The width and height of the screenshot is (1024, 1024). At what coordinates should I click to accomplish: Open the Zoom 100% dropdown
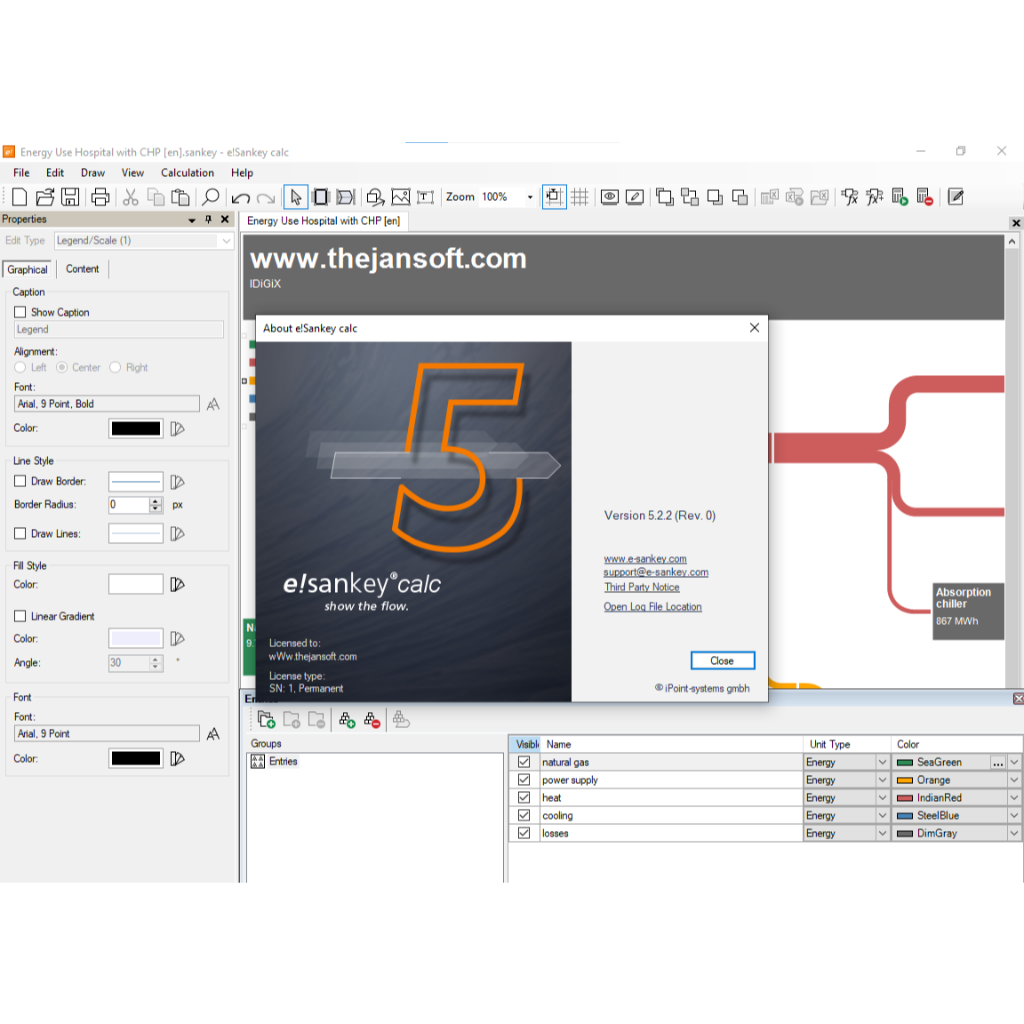point(530,197)
